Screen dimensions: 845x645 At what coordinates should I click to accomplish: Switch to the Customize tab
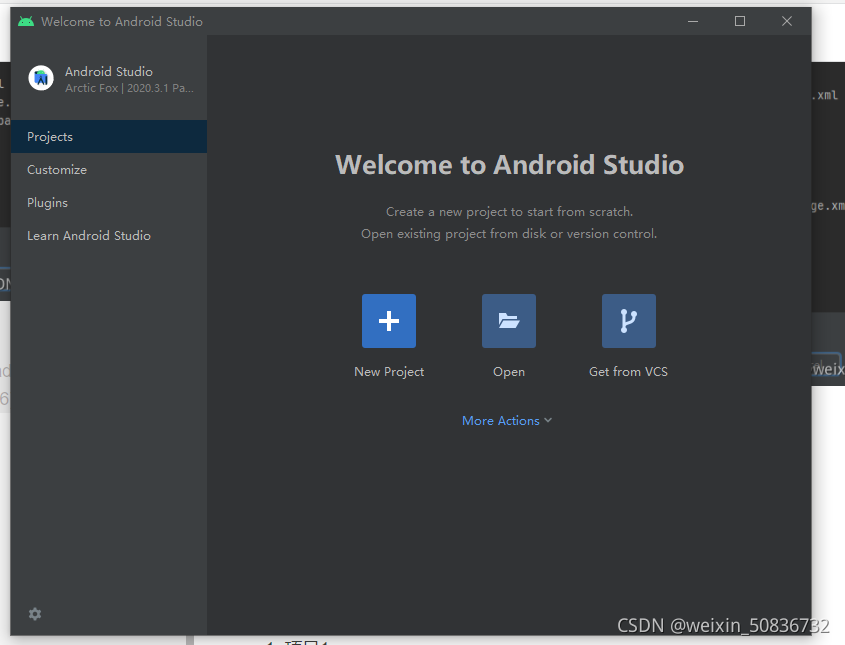coord(109,170)
